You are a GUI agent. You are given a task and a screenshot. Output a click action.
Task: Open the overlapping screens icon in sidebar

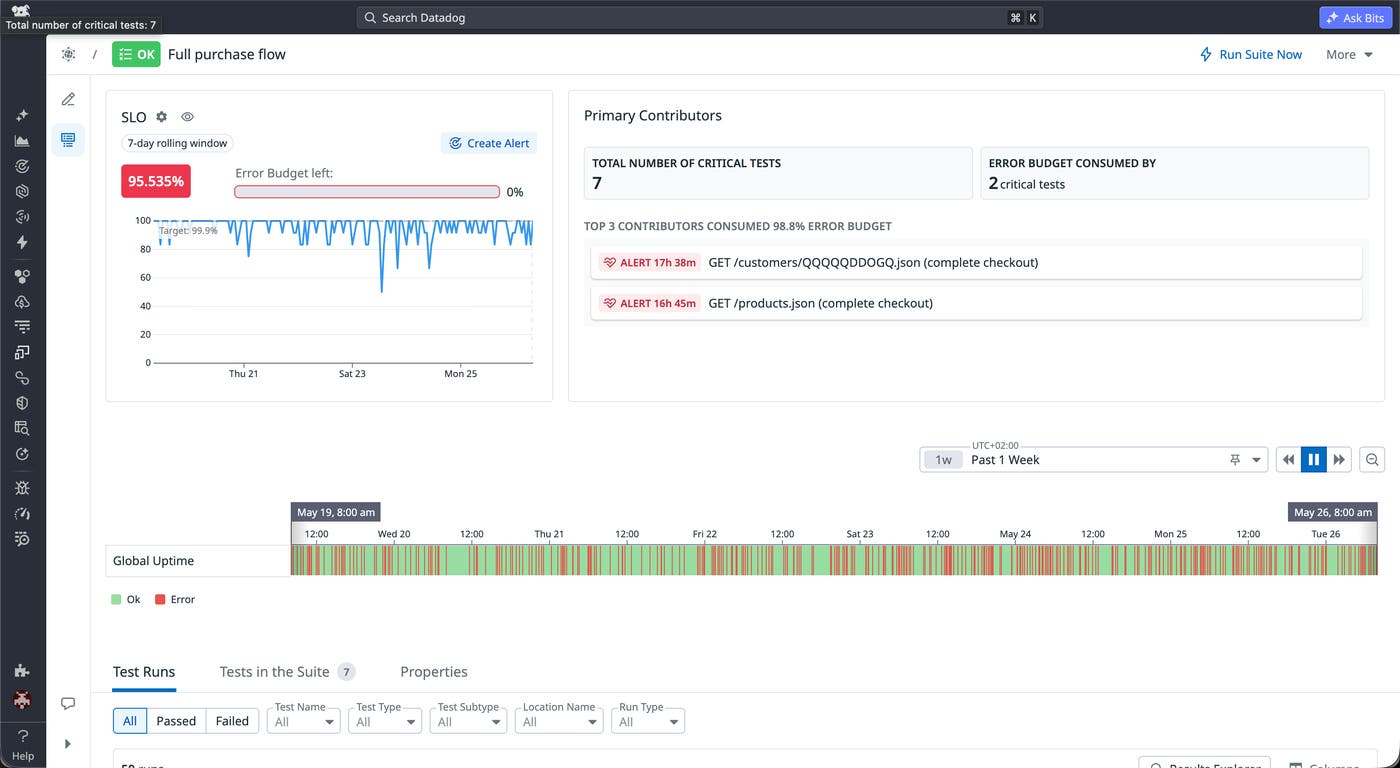[22, 352]
